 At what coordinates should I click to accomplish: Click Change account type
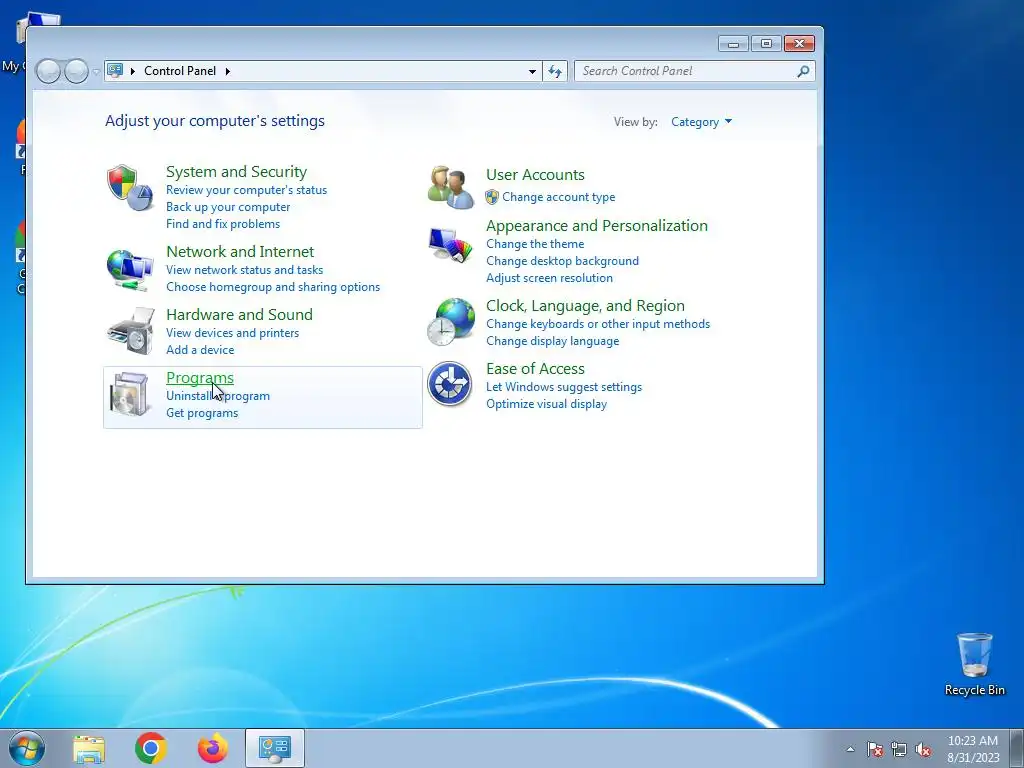pyautogui.click(x=558, y=197)
